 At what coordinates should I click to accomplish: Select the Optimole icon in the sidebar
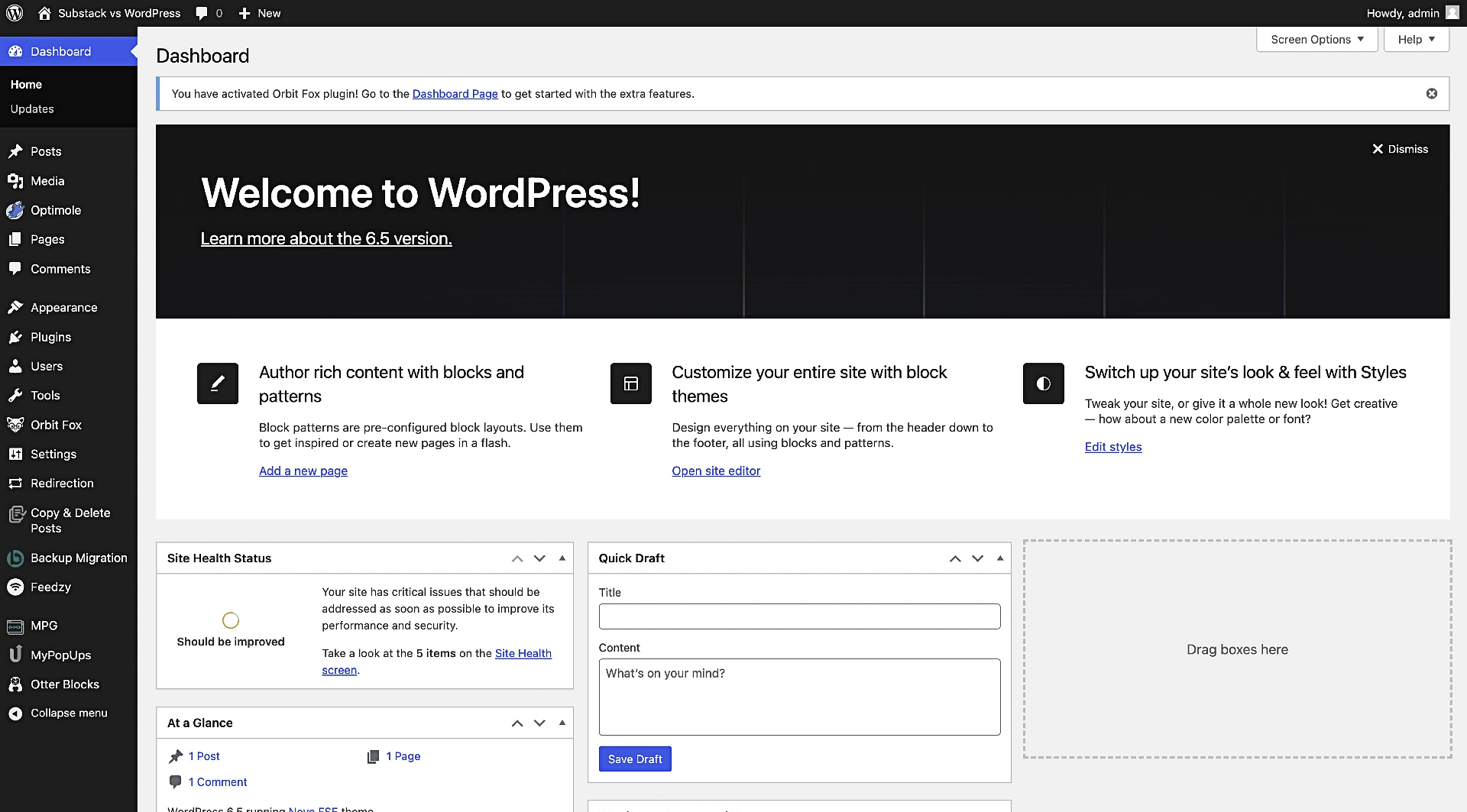15,210
